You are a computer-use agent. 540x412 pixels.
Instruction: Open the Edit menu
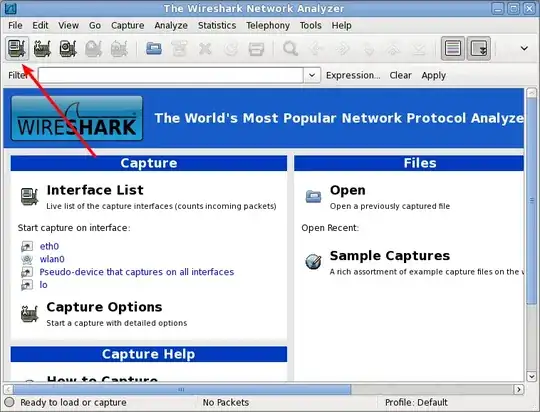click(x=40, y=25)
